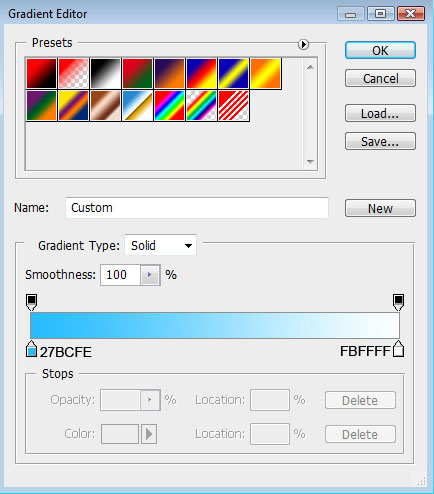Pick the rainbow spectrum gradient preset
Viewport: 434px width, 494px height.
[x=170, y=105]
